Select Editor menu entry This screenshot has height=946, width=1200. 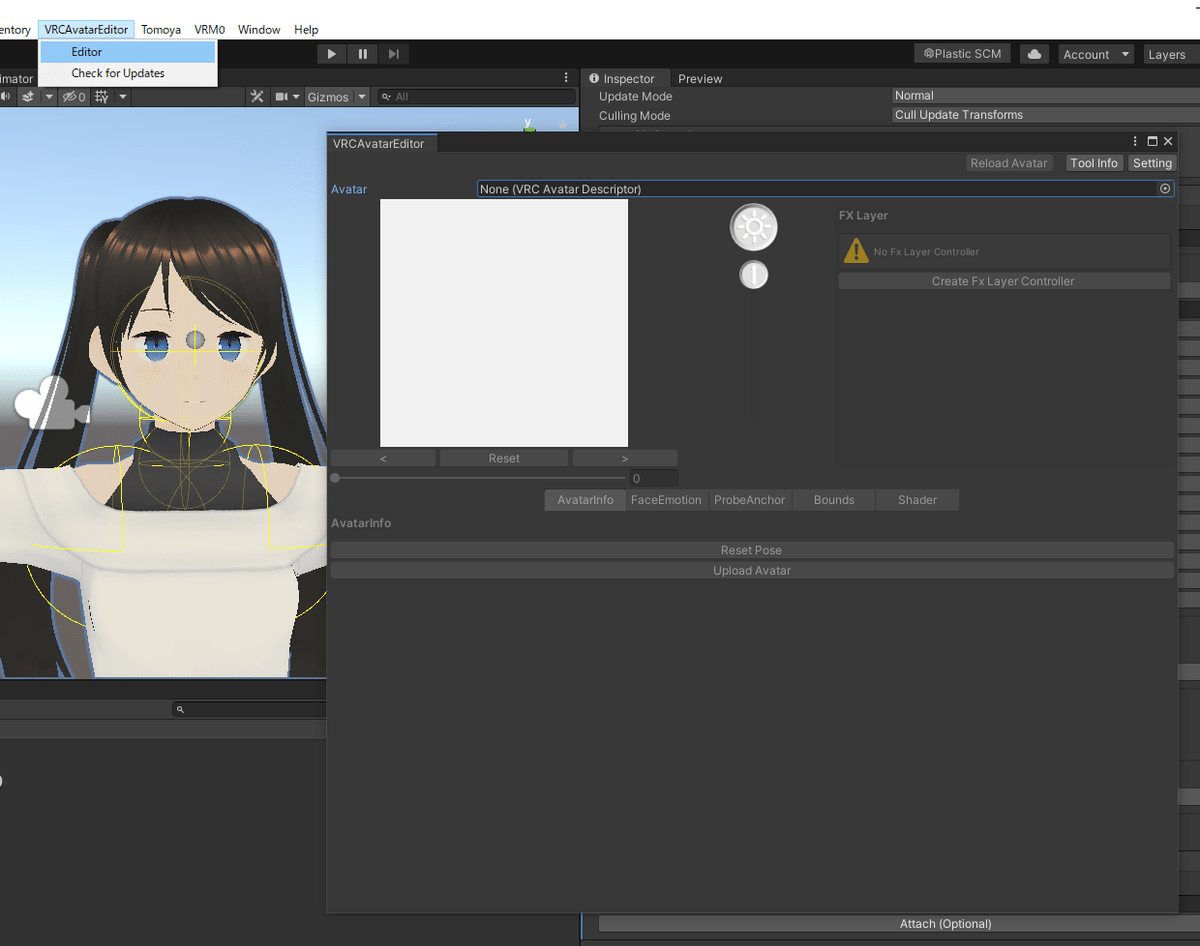(127, 52)
